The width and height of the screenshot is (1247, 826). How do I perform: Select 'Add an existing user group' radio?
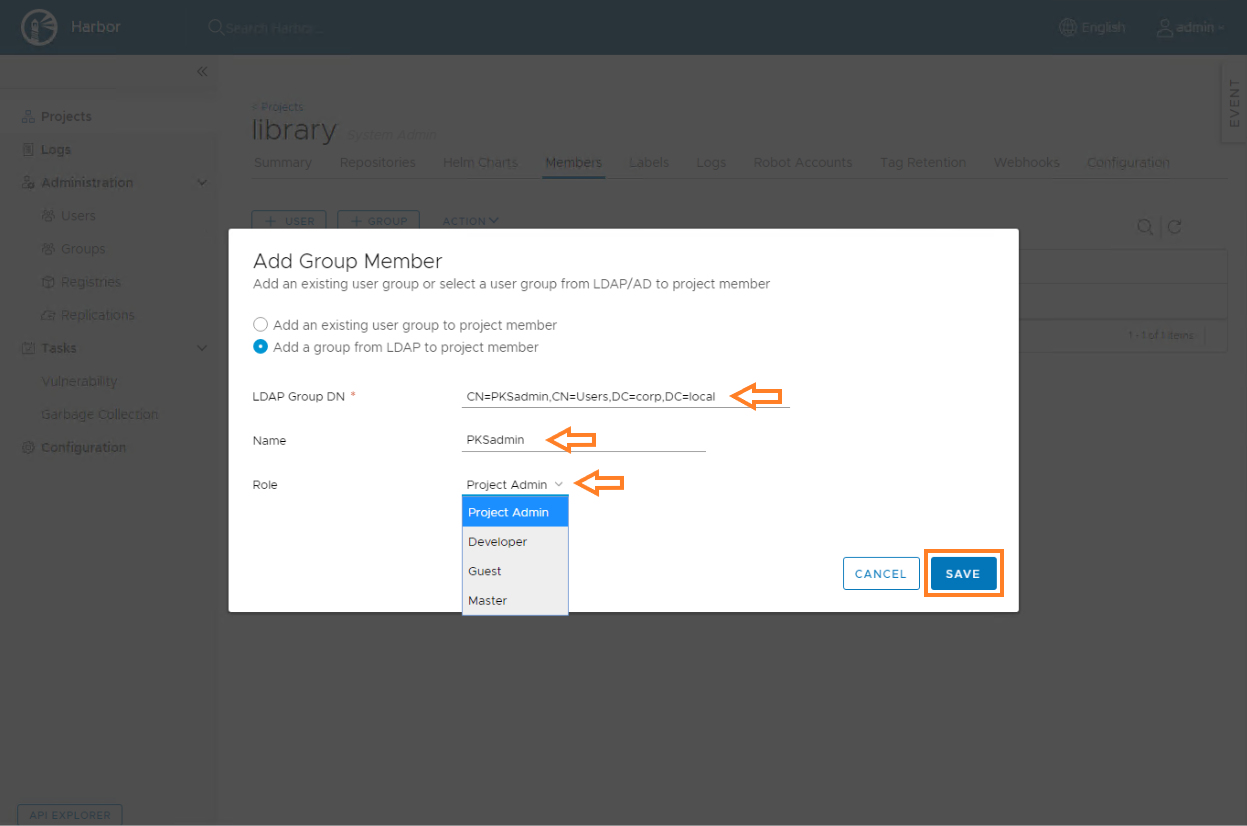pyautogui.click(x=261, y=325)
